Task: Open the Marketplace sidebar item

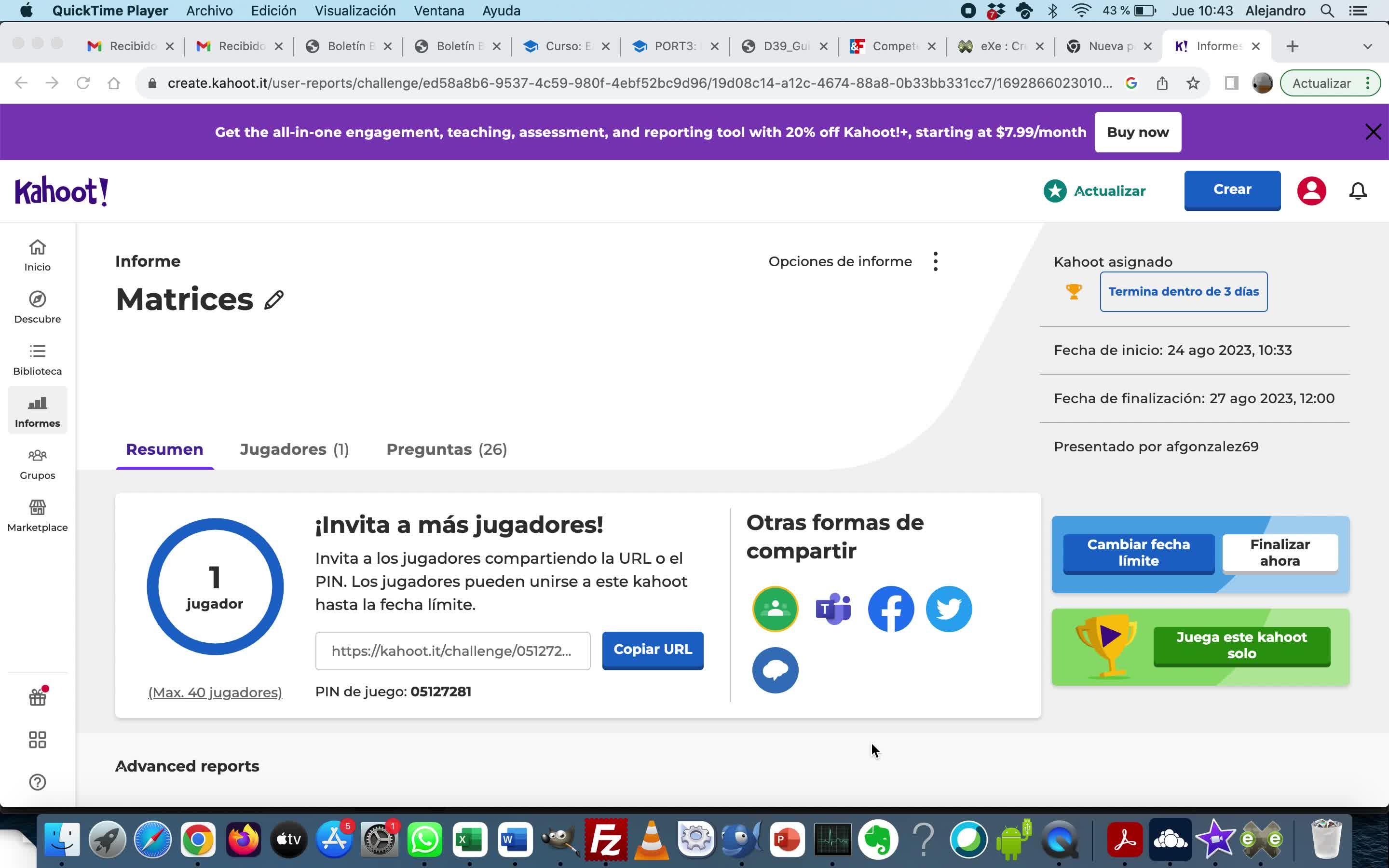Action: click(37, 515)
